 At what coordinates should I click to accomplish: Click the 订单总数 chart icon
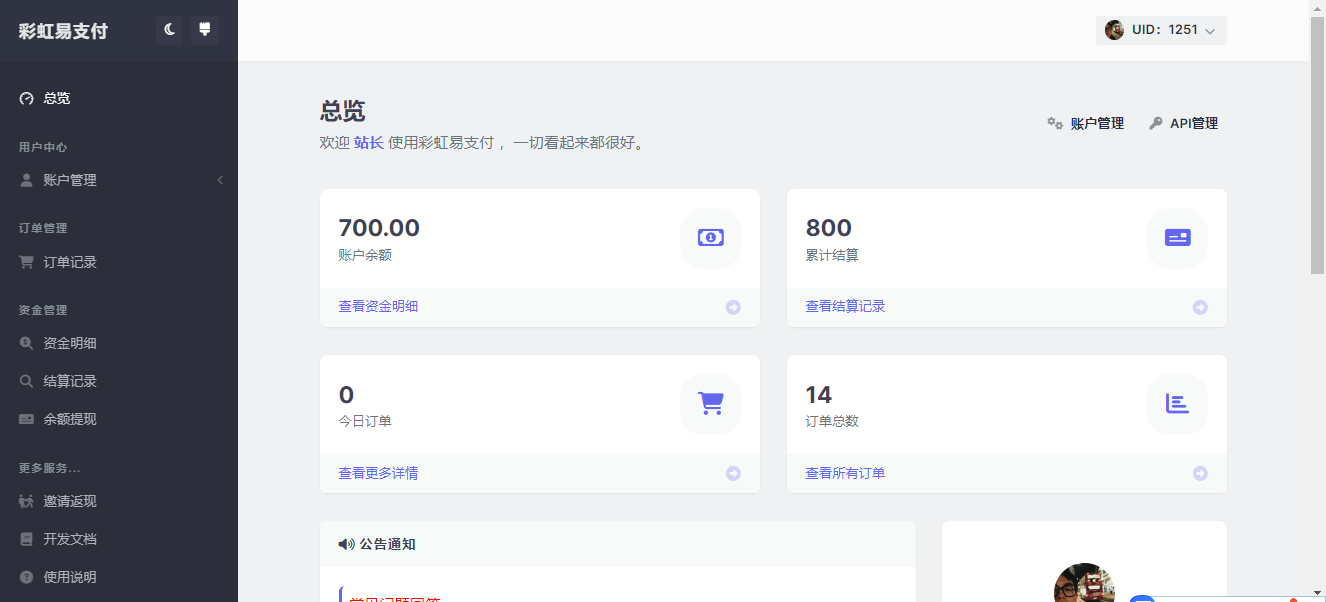pyautogui.click(x=1177, y=404)
